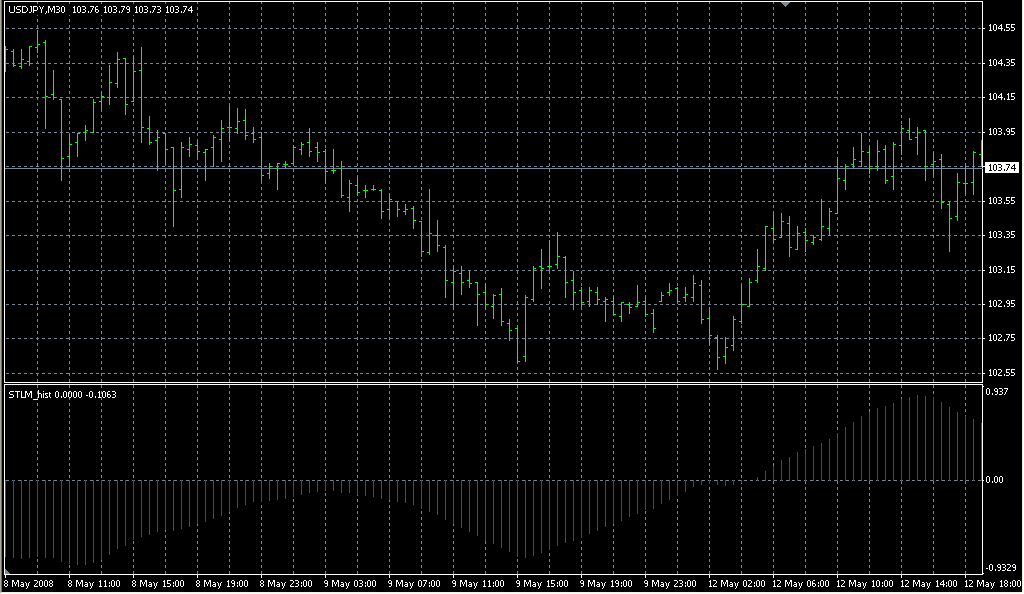Click the 9 May 23:00 time label
Viewport: 1024px width, 594px height.
(x=670, y=584)
